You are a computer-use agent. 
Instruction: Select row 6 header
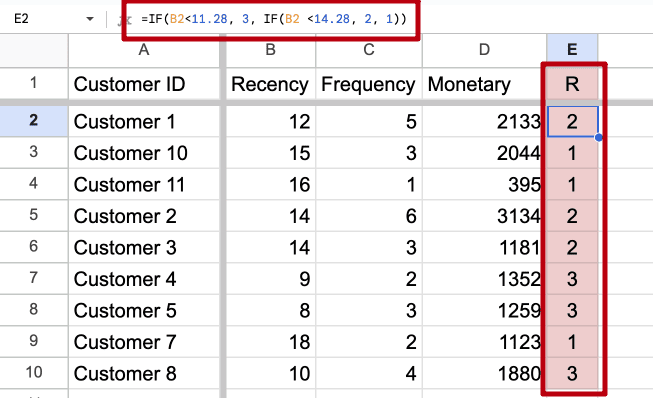pos(34,247)
